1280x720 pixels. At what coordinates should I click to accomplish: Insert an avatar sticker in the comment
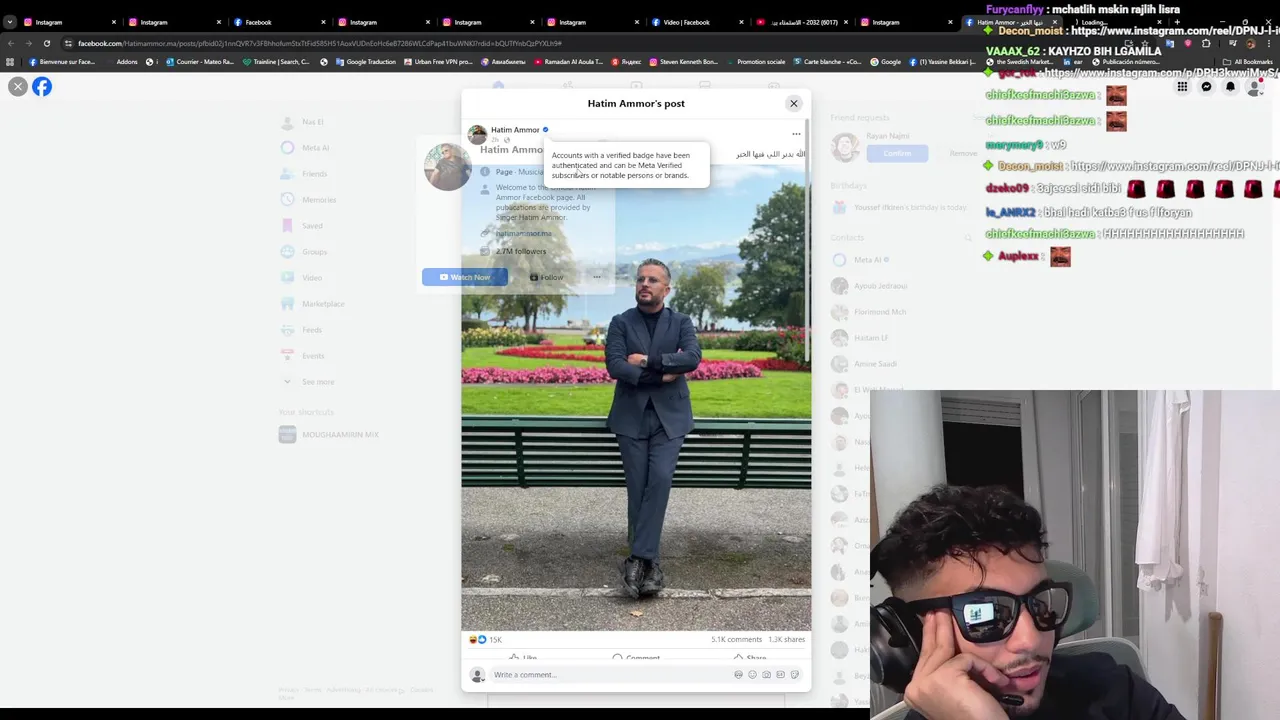(x=739, y=675)
